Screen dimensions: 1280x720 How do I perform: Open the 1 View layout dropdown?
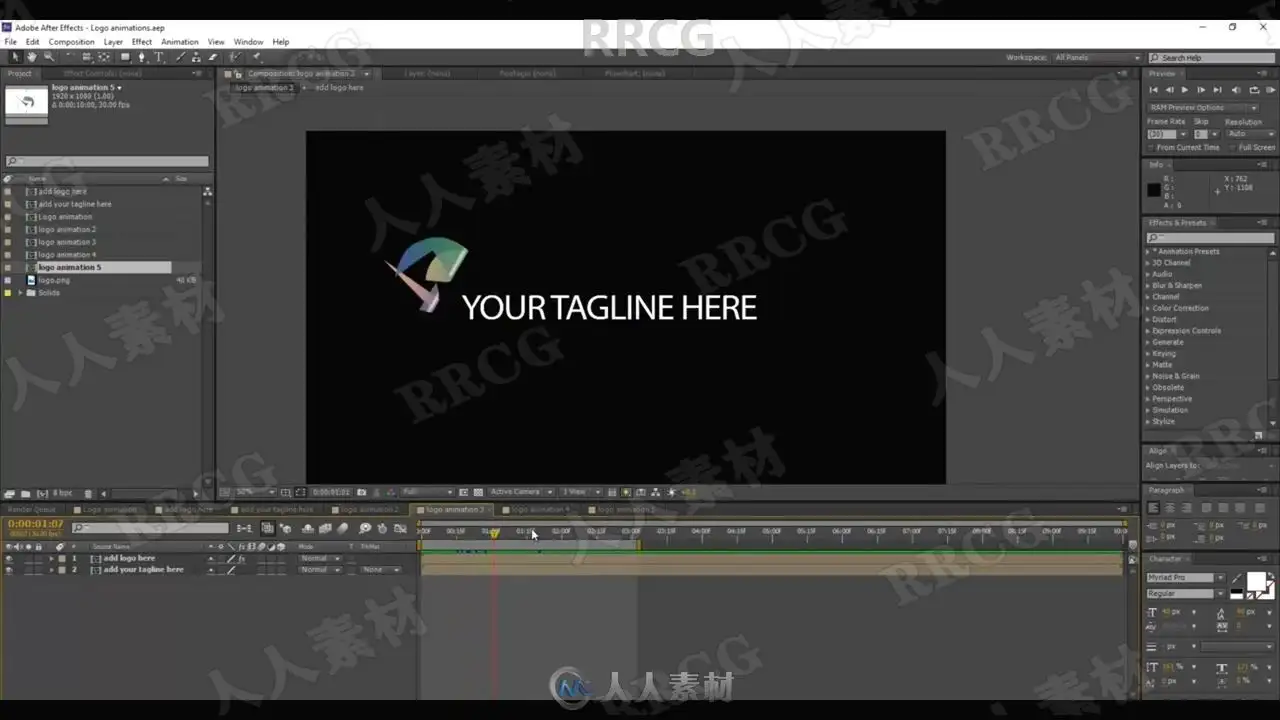(x=579, y=492)
